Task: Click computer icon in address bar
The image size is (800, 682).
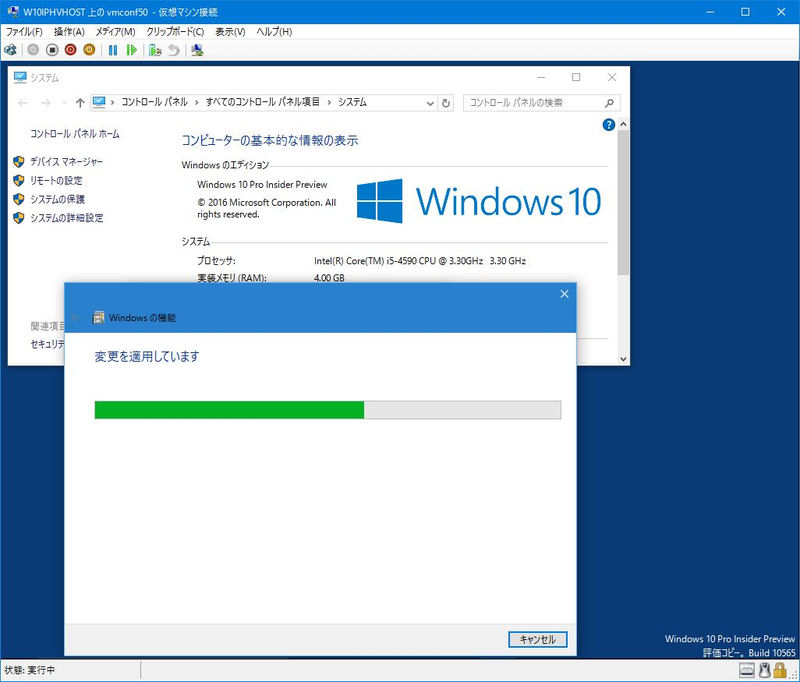Action: pyautogui.click(x=99, y=103)
